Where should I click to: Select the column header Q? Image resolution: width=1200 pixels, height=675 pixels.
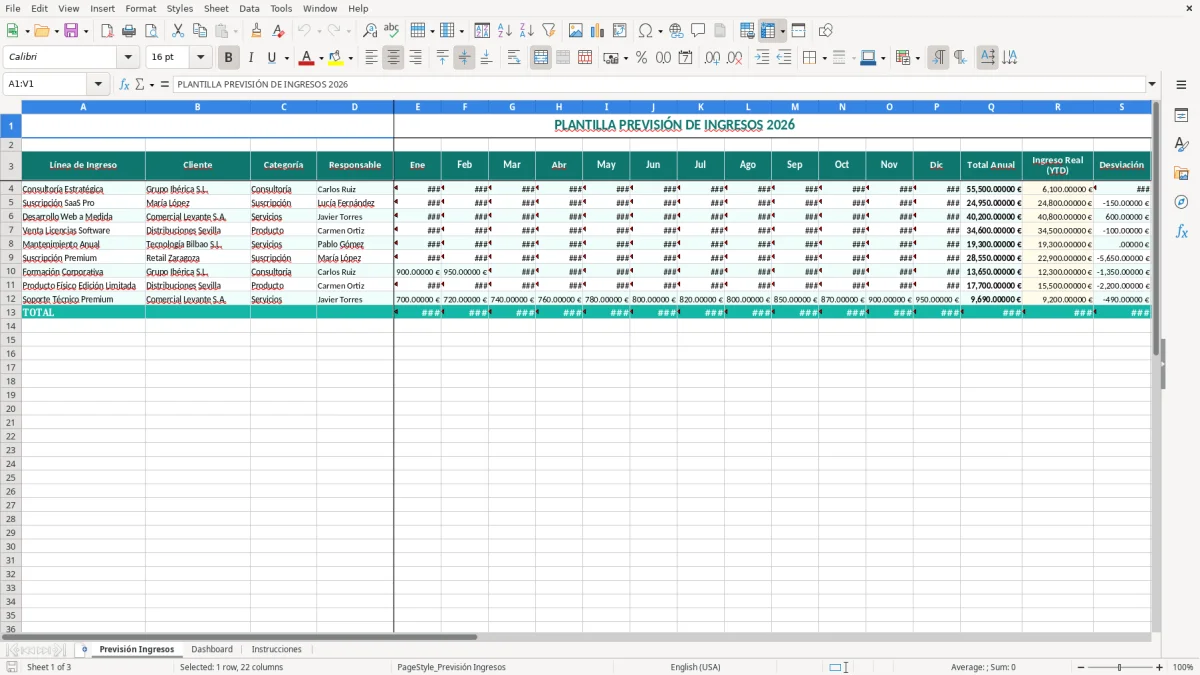[991, 106]
